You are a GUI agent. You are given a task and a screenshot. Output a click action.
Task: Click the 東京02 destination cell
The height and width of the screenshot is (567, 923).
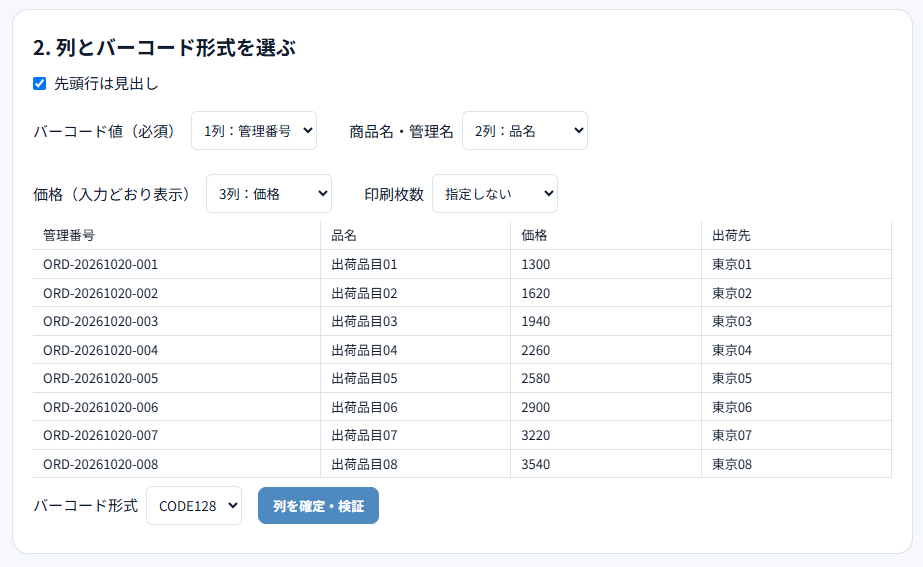click(x=796, y=293)
